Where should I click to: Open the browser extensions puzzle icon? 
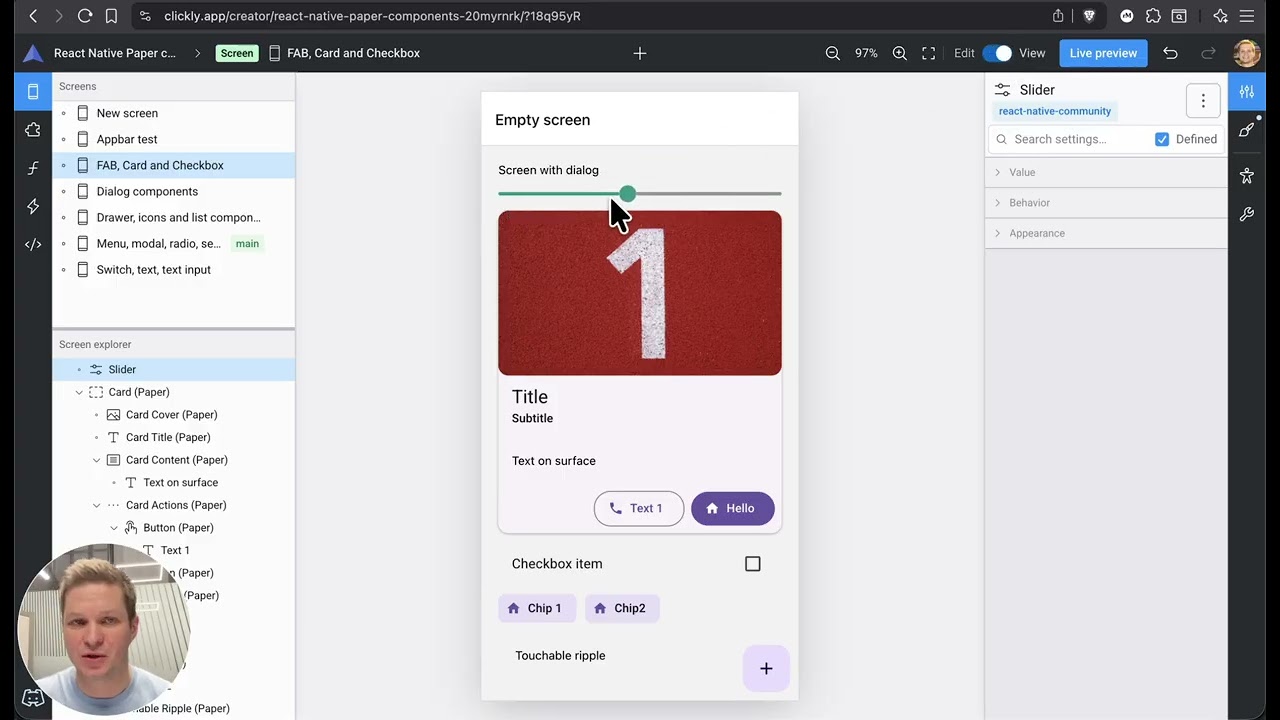click(x=1153, y=16)
